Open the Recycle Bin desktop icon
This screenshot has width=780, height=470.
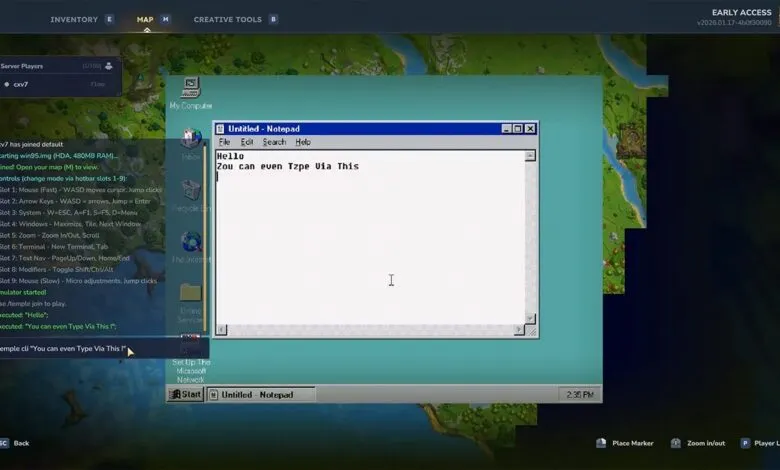[x=191, y=196]
